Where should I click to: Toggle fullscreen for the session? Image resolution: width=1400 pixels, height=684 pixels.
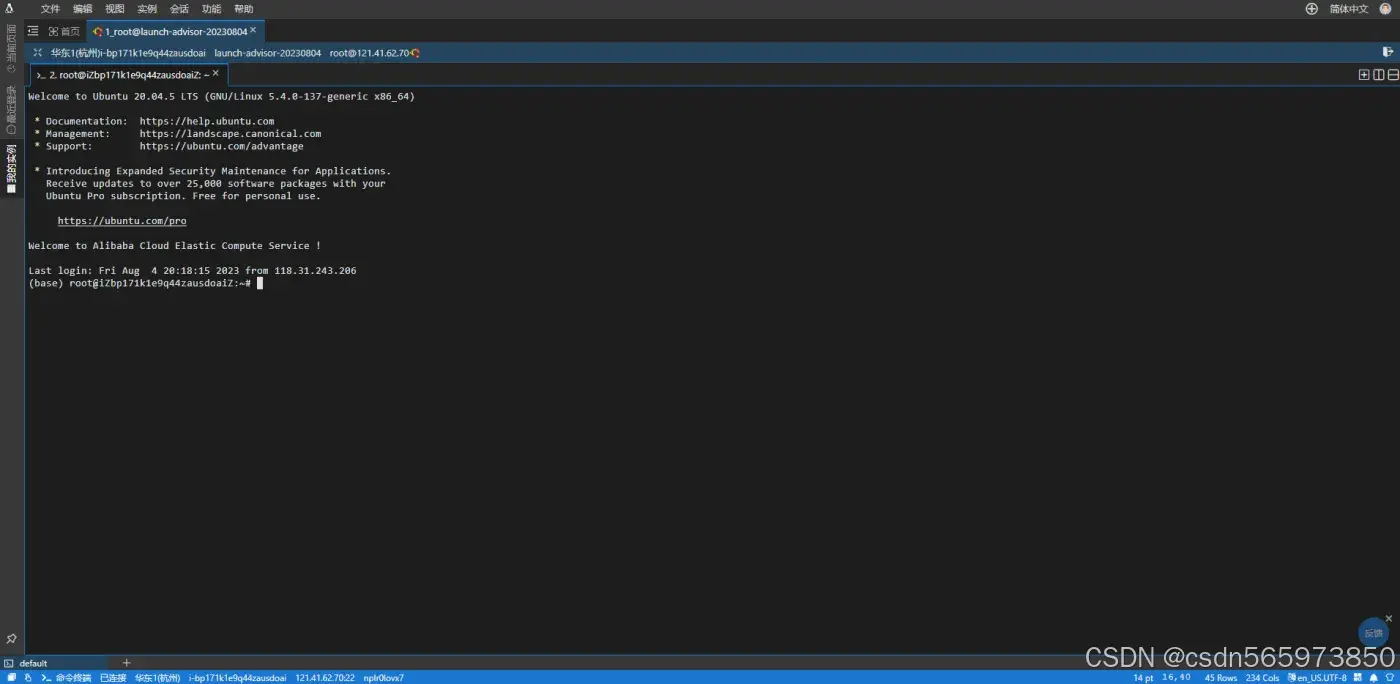coord(38,52)
